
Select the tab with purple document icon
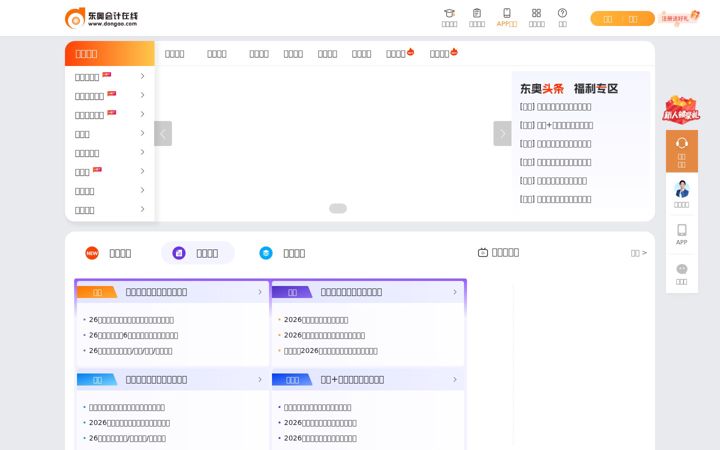[x=197, y=253]
